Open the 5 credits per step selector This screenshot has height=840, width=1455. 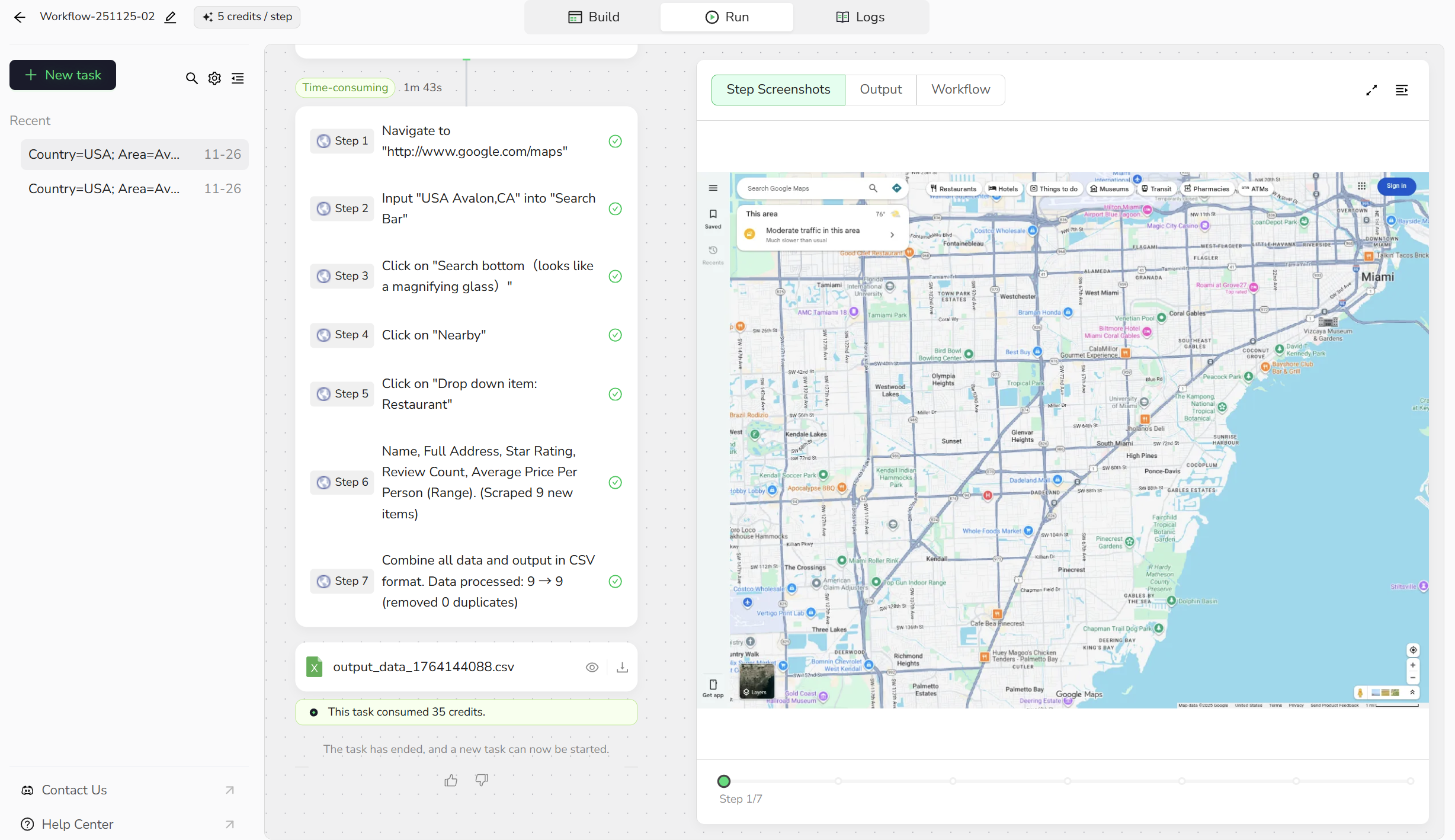coord(247,17)
